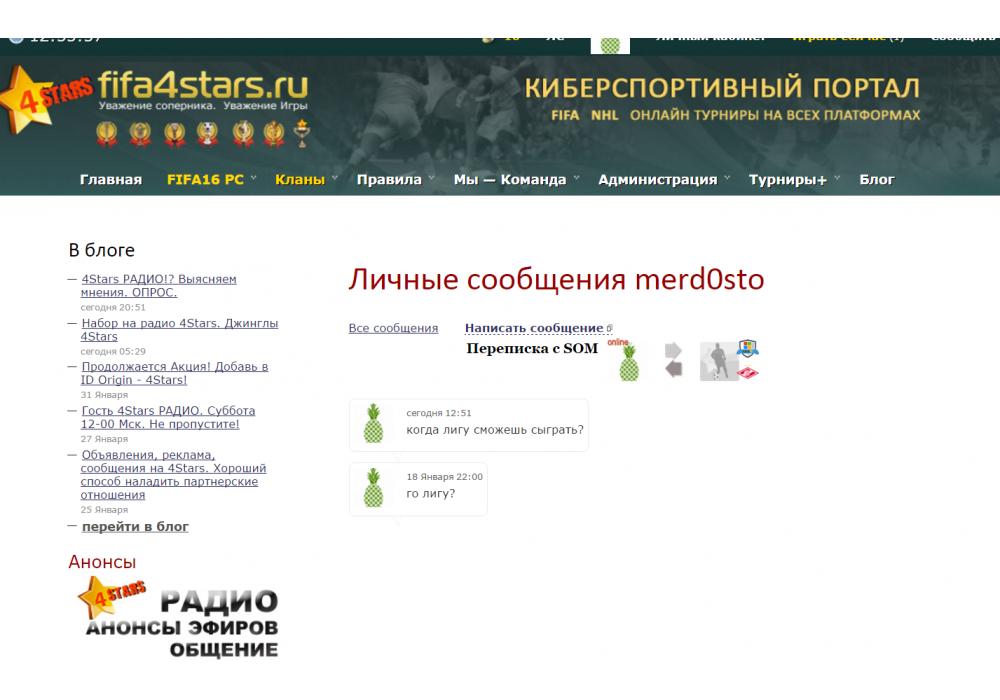
Task: Expand the Правила menu arrow
Action: (x=431, y=178)
